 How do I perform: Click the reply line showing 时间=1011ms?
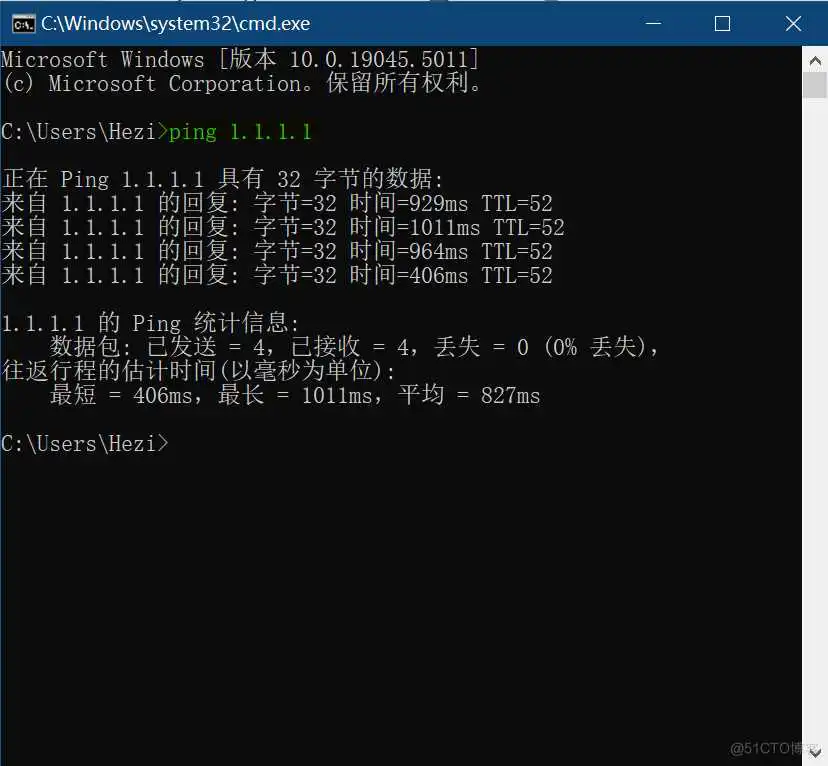tap(283, 228)
